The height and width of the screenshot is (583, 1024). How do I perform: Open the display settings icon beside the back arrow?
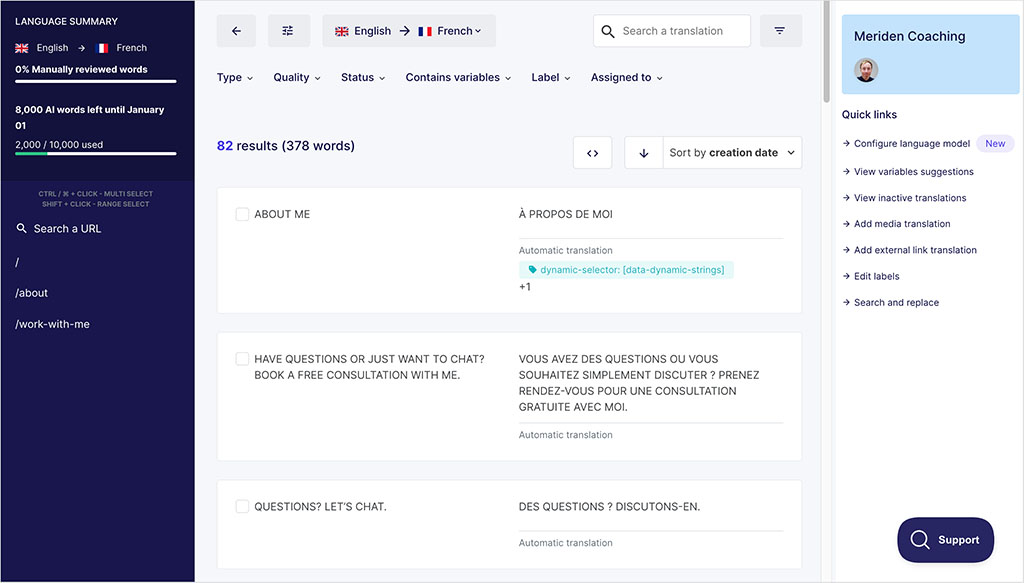point(288,30)
